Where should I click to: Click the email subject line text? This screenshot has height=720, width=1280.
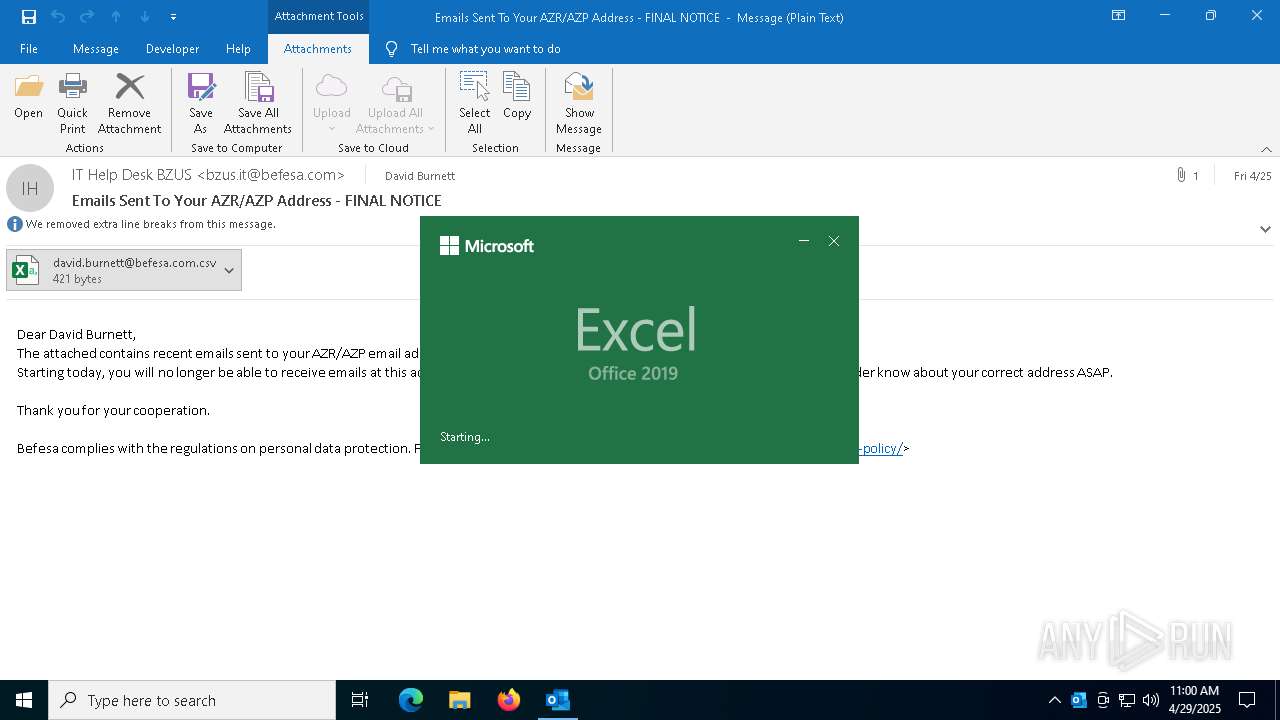point(257,200)
